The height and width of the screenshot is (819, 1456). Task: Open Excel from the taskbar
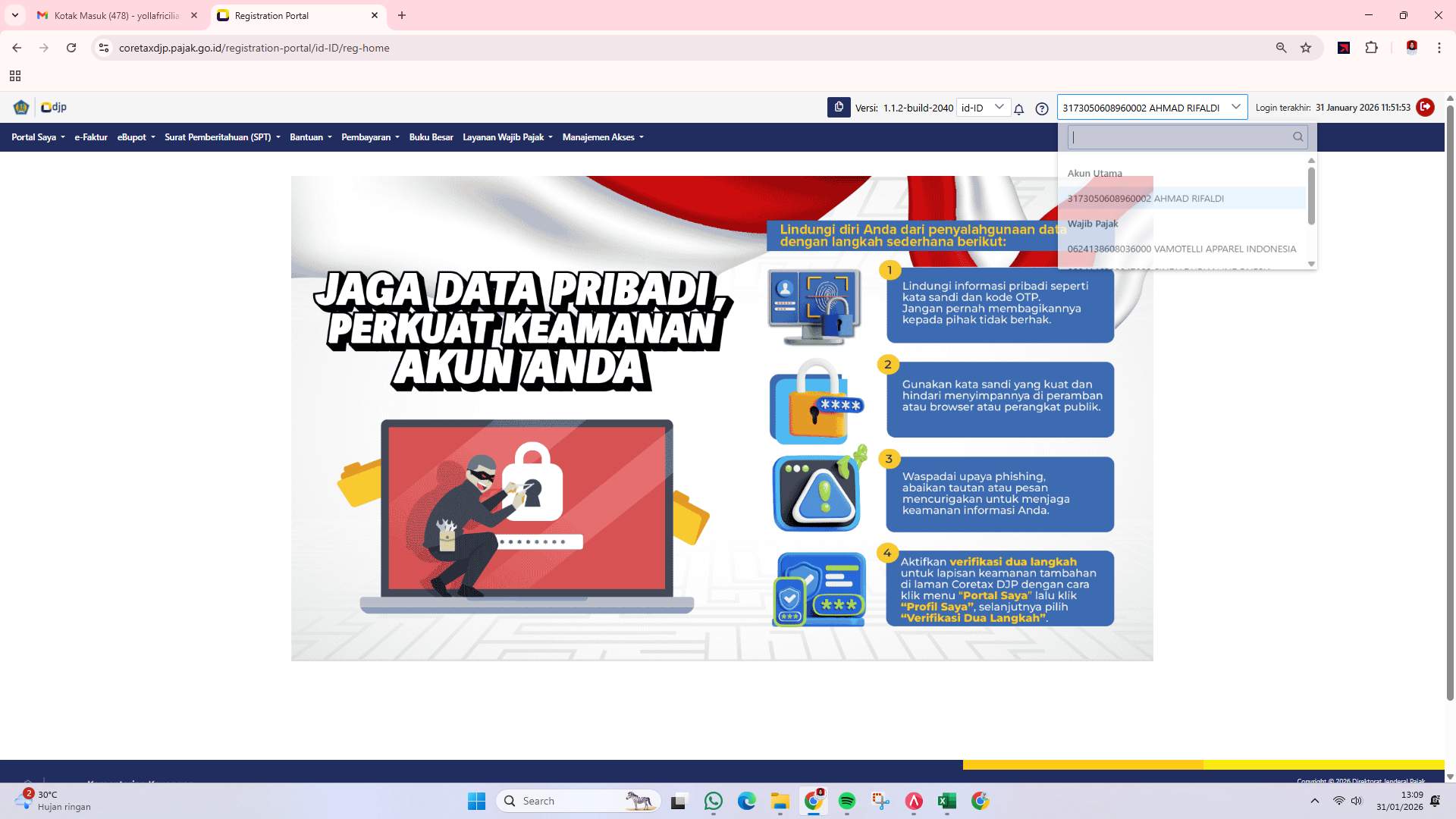[x=946, y=801]
